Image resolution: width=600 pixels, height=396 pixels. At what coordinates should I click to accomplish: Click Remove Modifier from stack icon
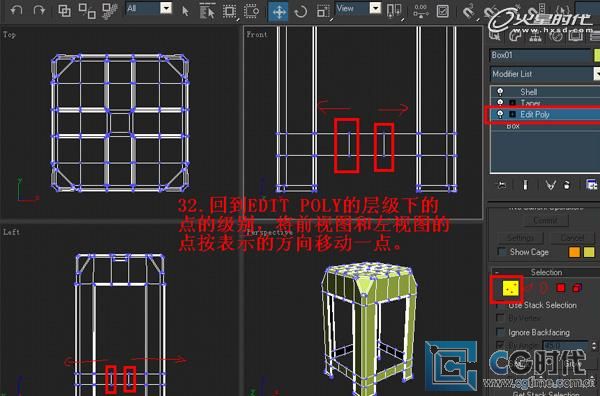pos(567,186)
